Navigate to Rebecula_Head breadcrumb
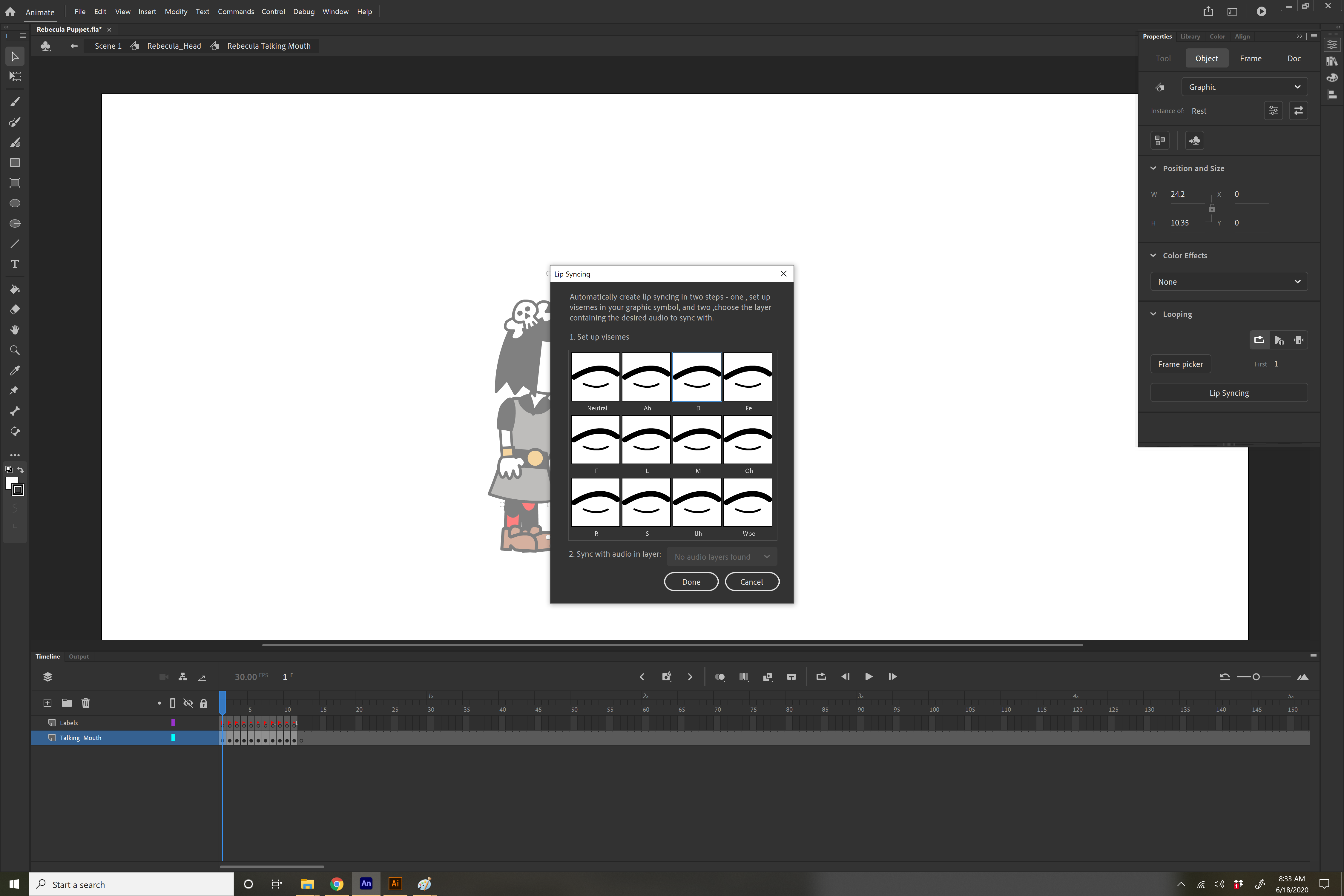Screen dimensions: 1344x896 [174, 46]
